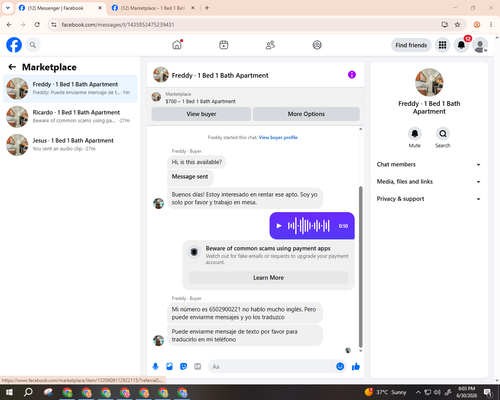Click the Facebook search magnifier icon
The image size is (500, 400).
[x=33, y=45]
